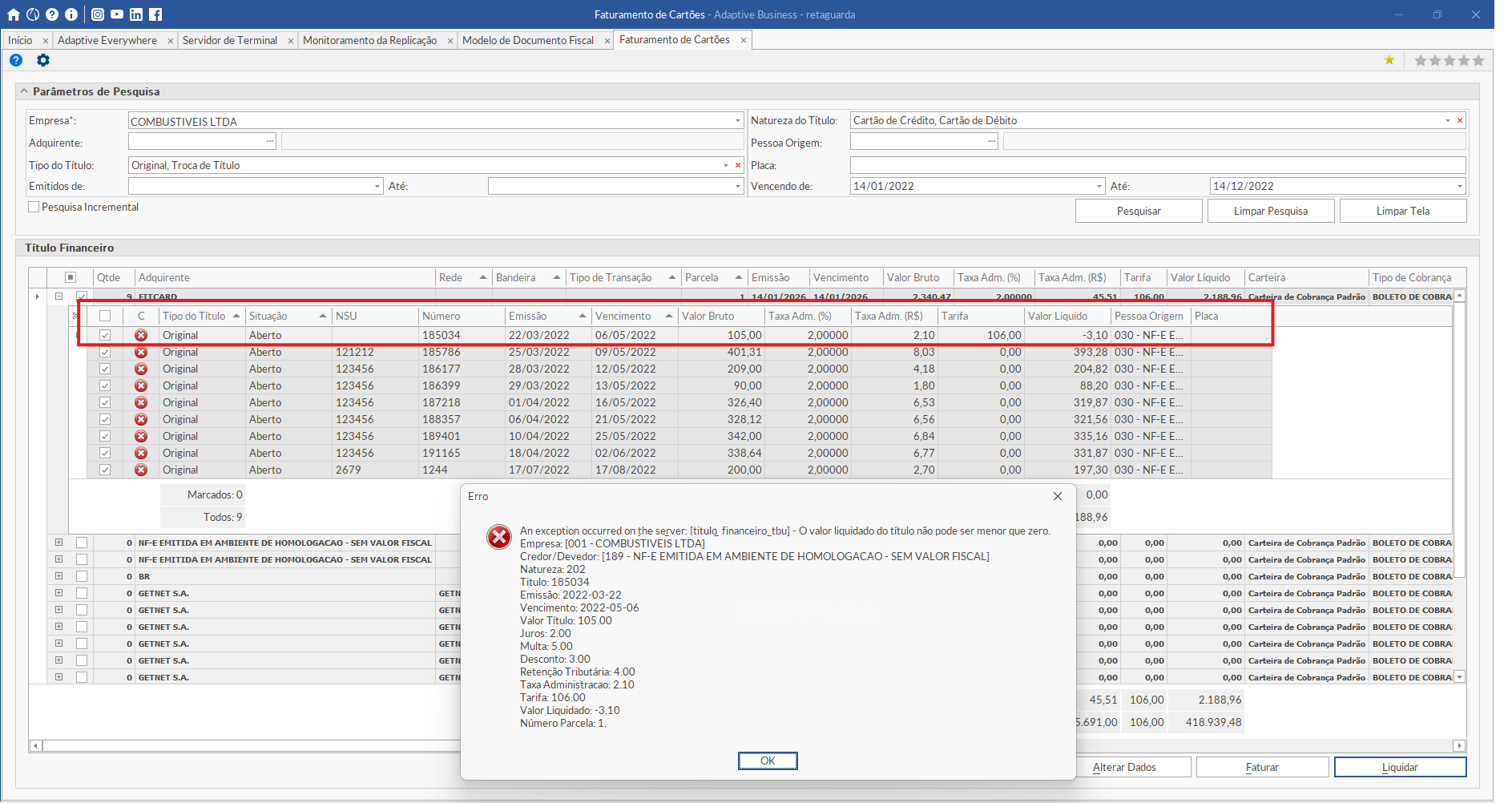Image resolution: width=1512 pixels, height=803 pixels.
Task: Click OK in the Erro dialog
Action: [767, 761]
